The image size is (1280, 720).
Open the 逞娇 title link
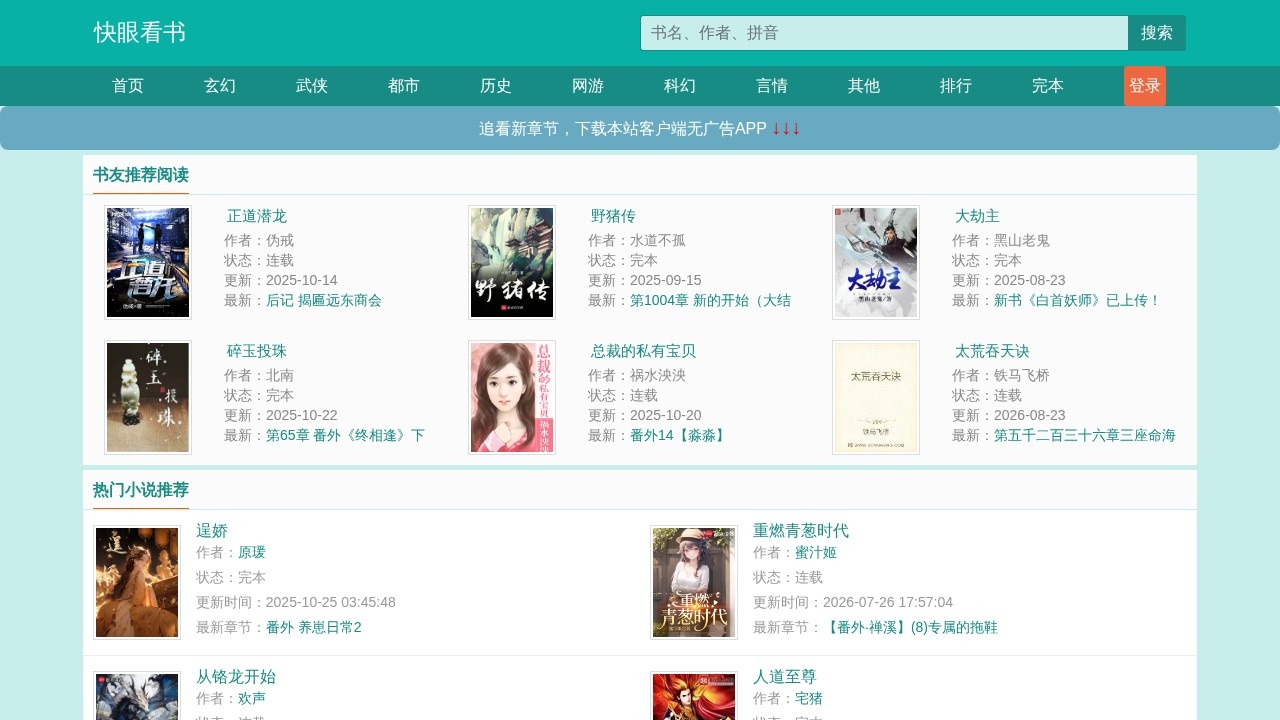point(212,531)
